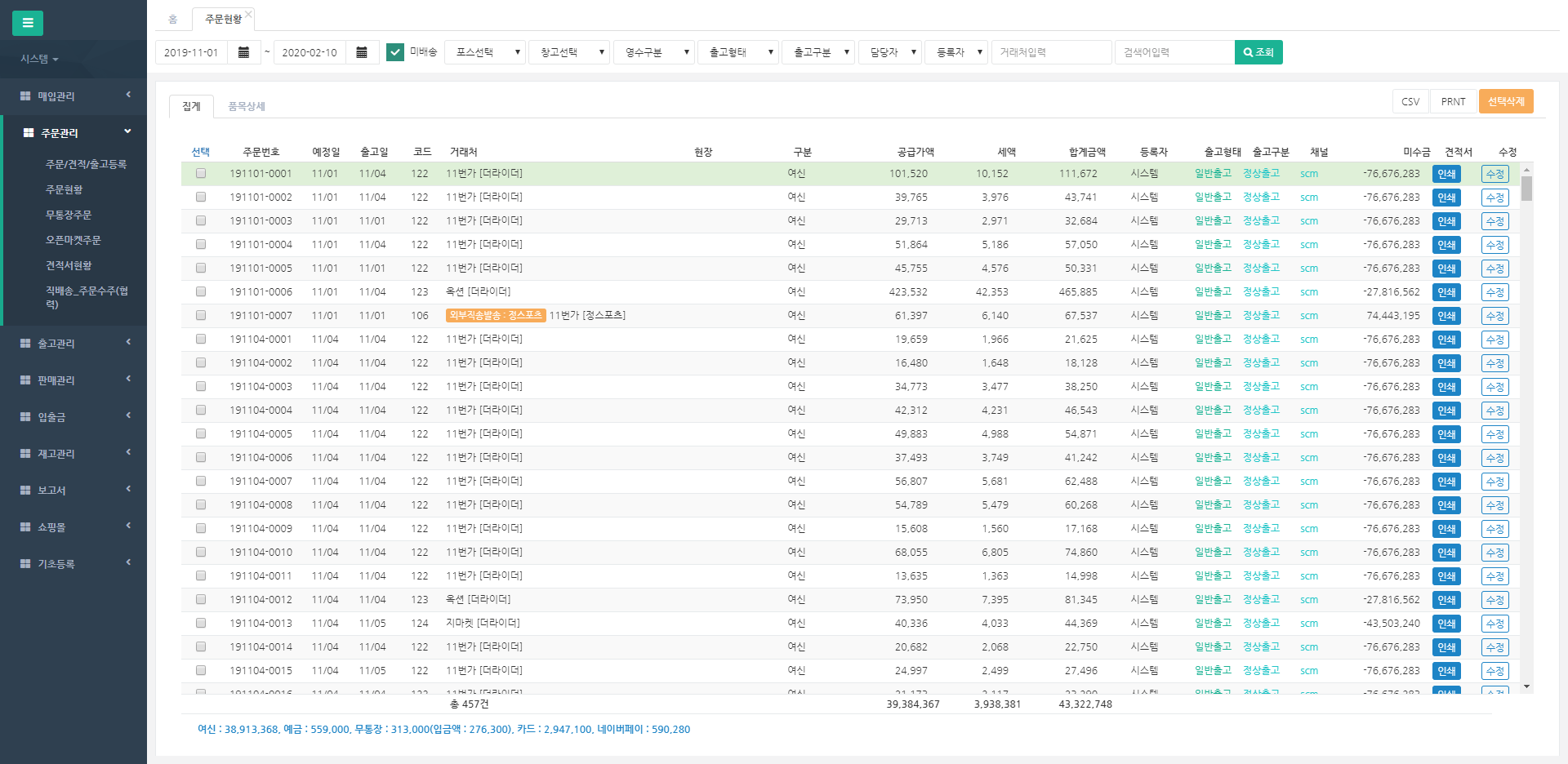Open the end date calendar picker icon

coord(362,52)
